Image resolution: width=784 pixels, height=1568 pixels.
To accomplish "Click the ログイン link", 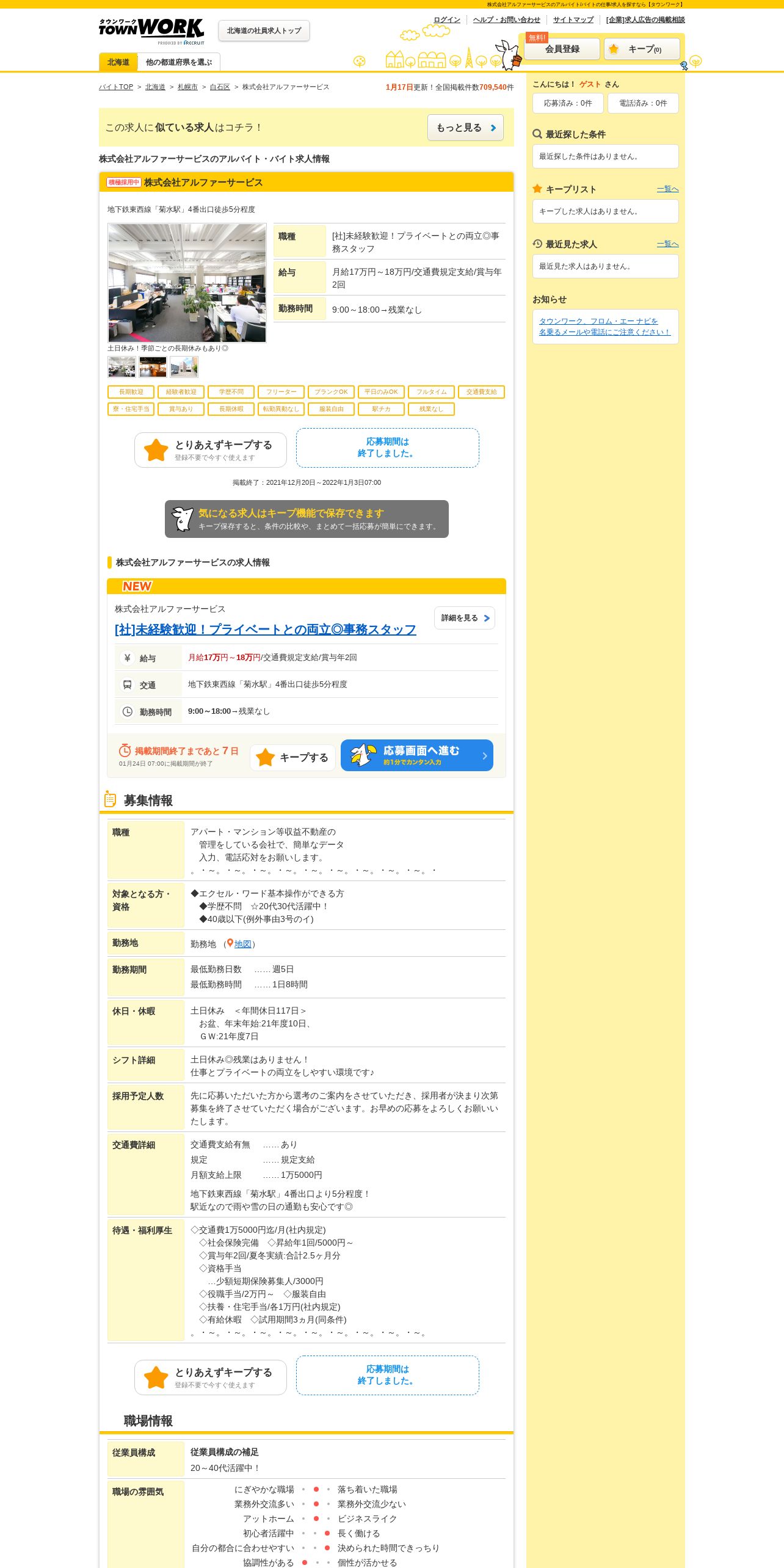I will [x=447, y=20].
